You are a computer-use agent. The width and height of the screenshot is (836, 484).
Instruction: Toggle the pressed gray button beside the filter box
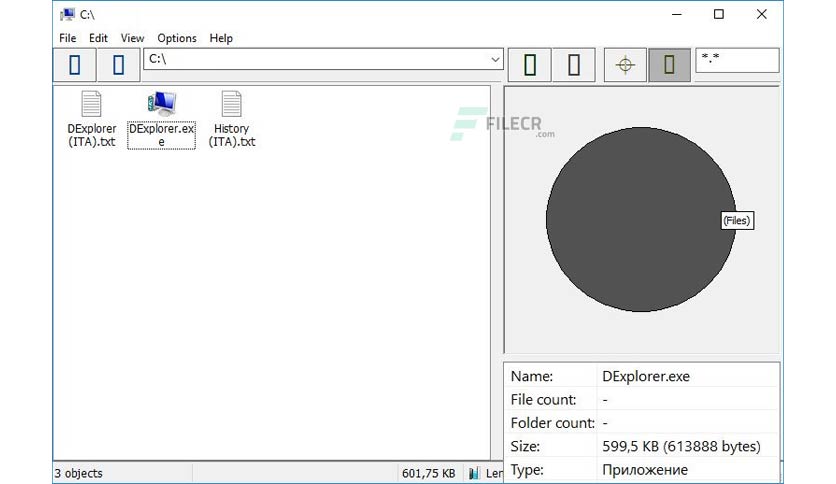coord(669,64)
